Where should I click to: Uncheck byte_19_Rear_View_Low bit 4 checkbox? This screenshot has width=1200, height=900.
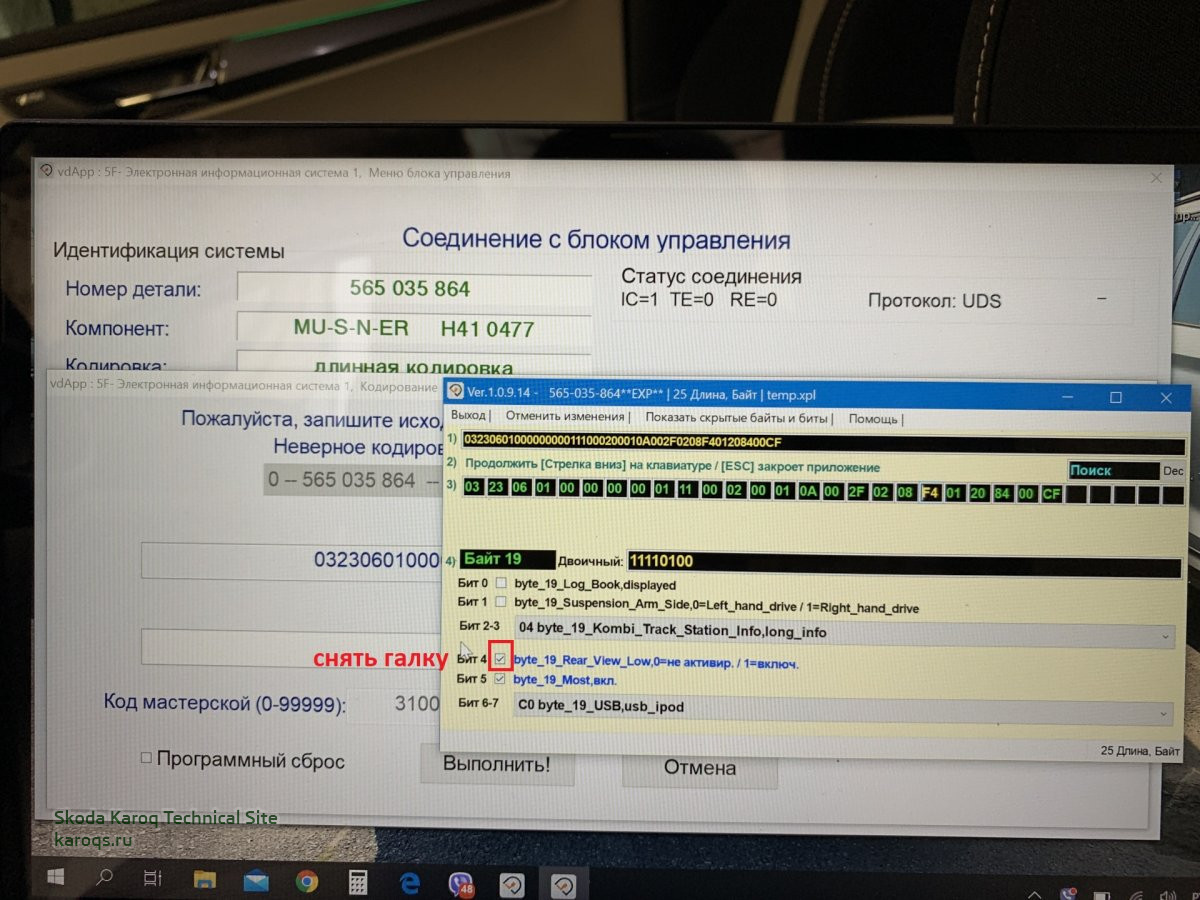(x=500, y=659)
